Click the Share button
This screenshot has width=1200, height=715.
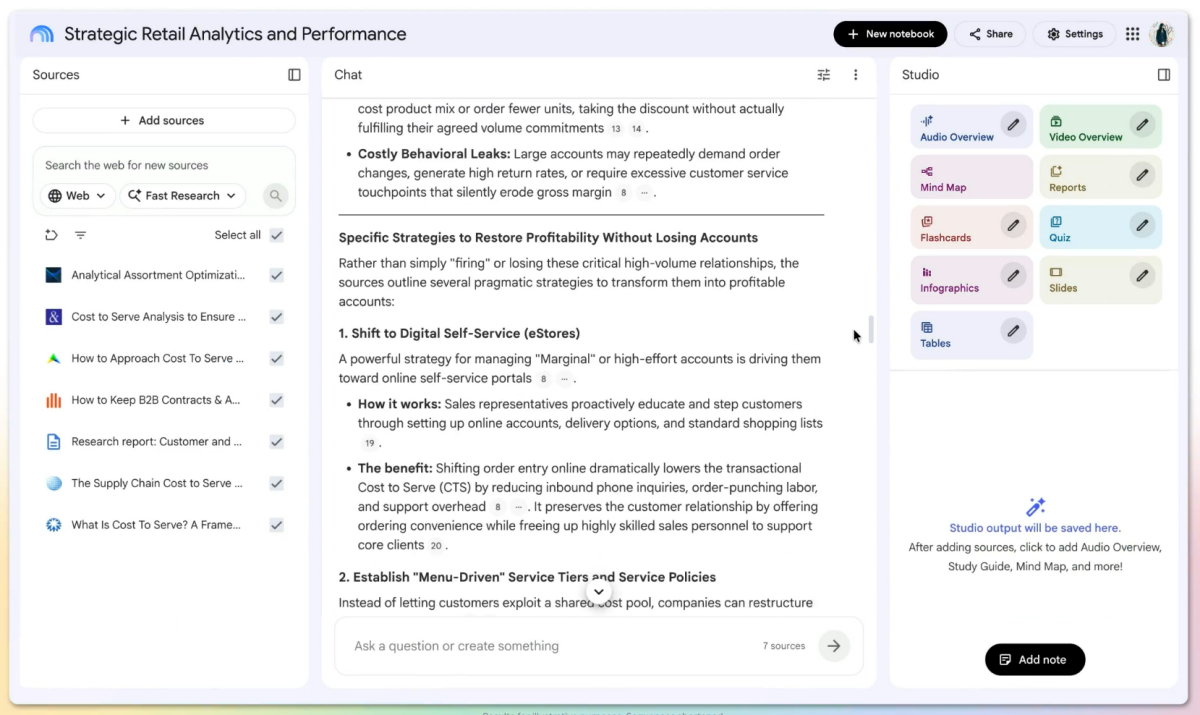point(990,34)
